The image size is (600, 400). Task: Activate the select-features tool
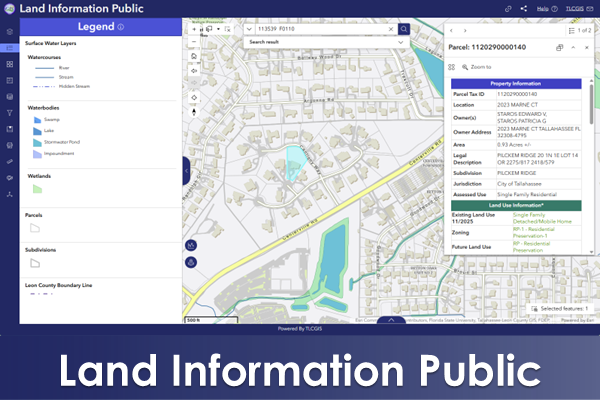pyautogui.click(x=209, y=29)
